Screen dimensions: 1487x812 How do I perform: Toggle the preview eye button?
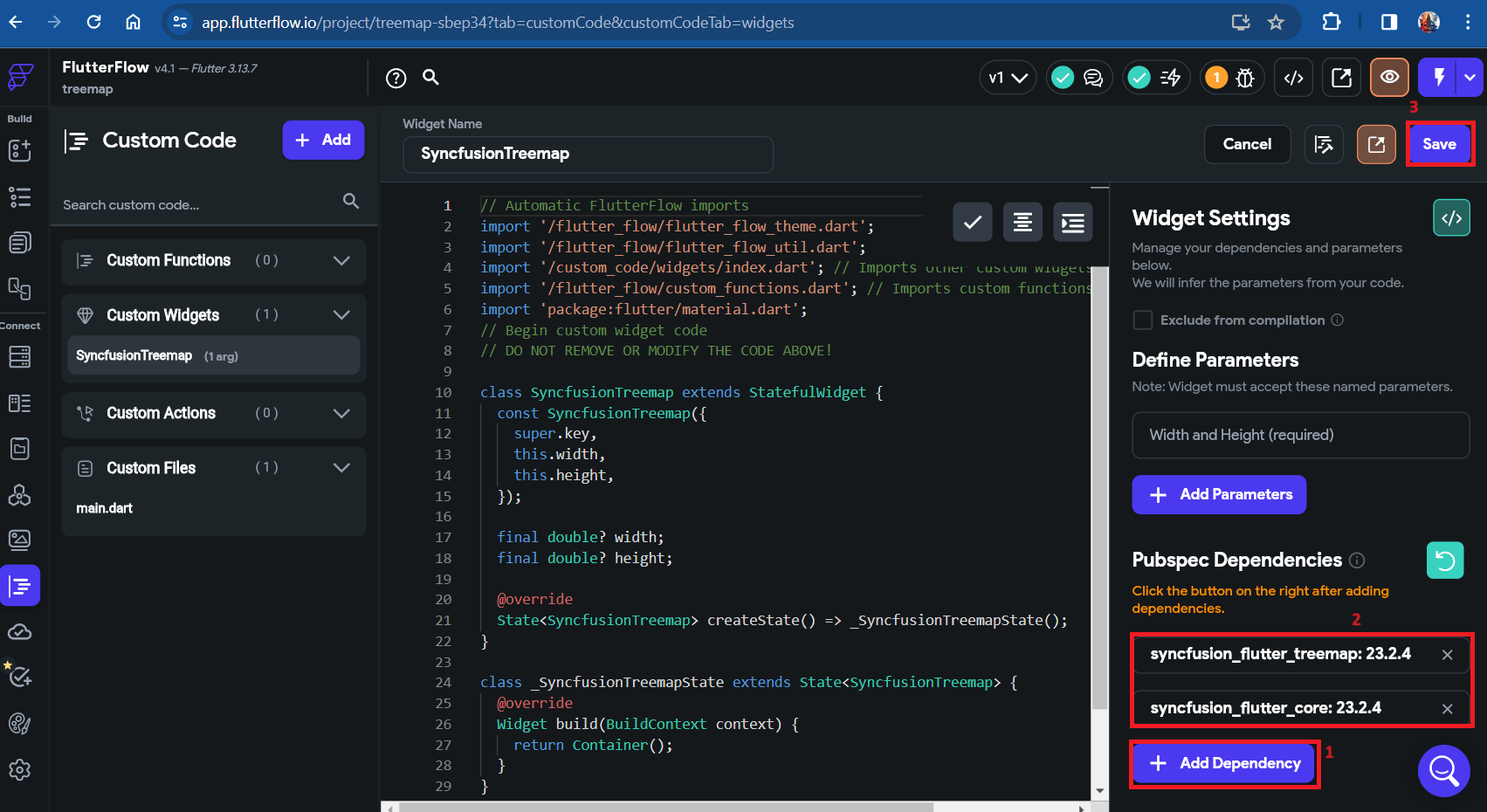[1389, 78]
